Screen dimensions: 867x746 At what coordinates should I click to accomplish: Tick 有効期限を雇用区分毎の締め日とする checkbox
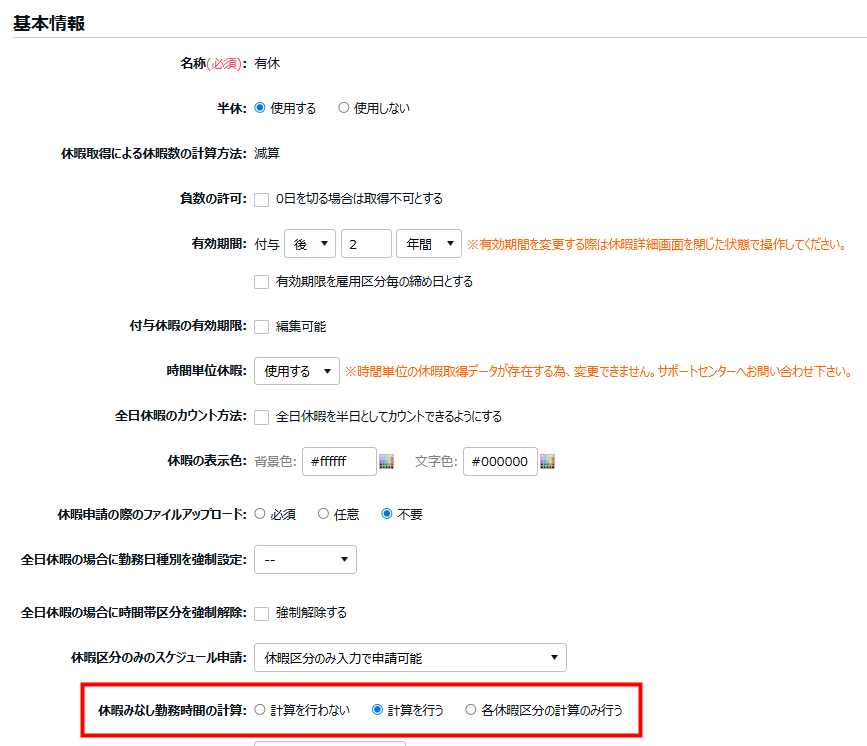(262, 282)
